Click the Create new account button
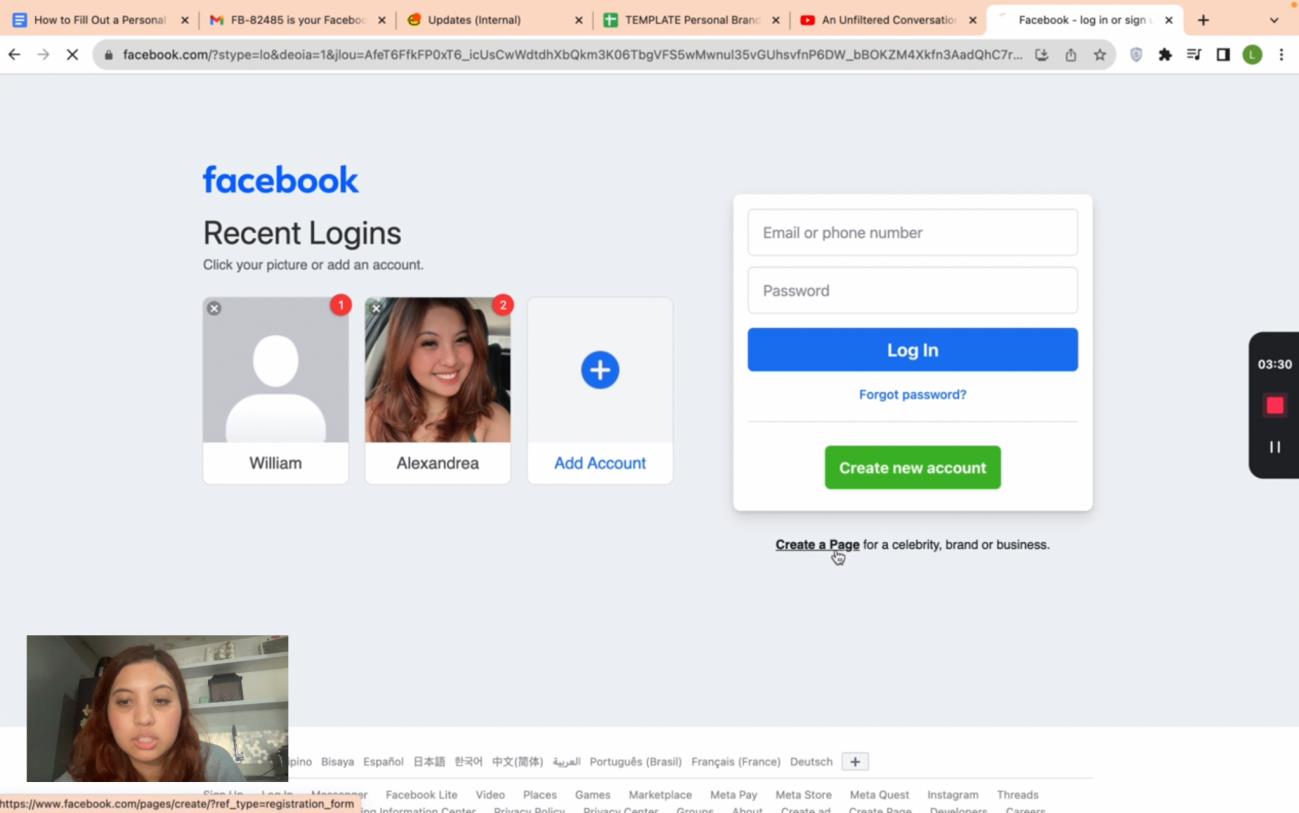The height and width of the screenshot is (813, 1299). [912, 468]
